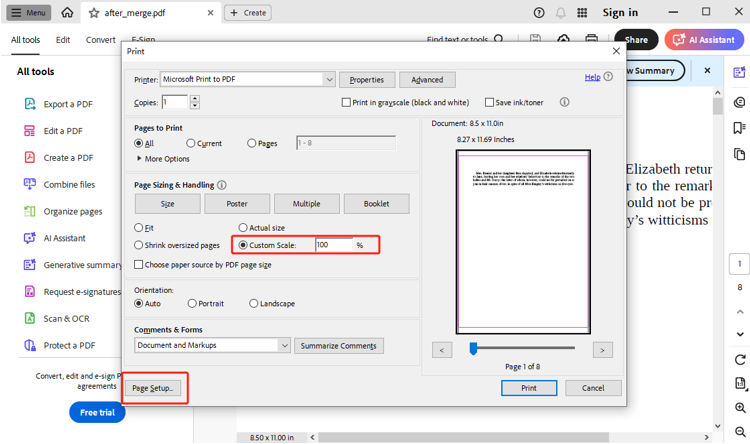Switch to the Edit tab
This screenshot has width=750, height=444.
(63, 40)
